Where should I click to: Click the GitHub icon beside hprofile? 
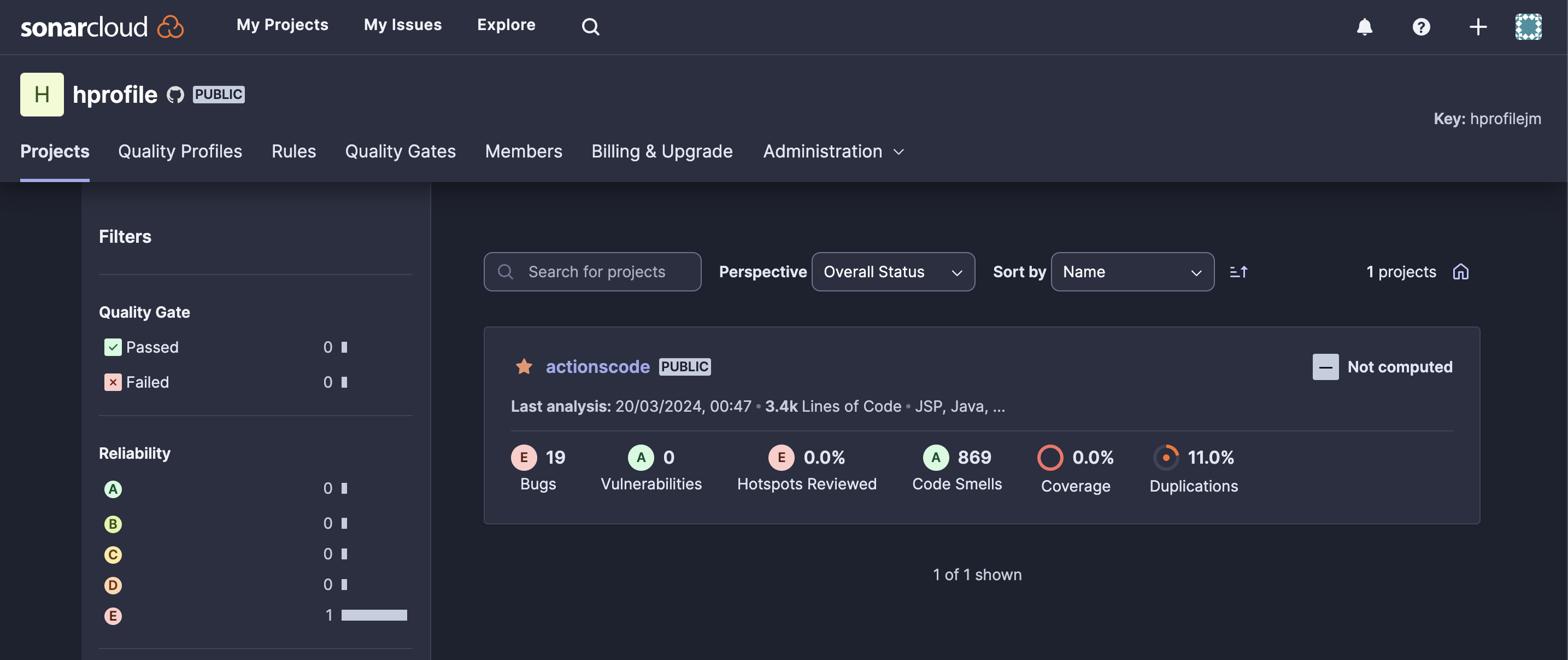175,95
